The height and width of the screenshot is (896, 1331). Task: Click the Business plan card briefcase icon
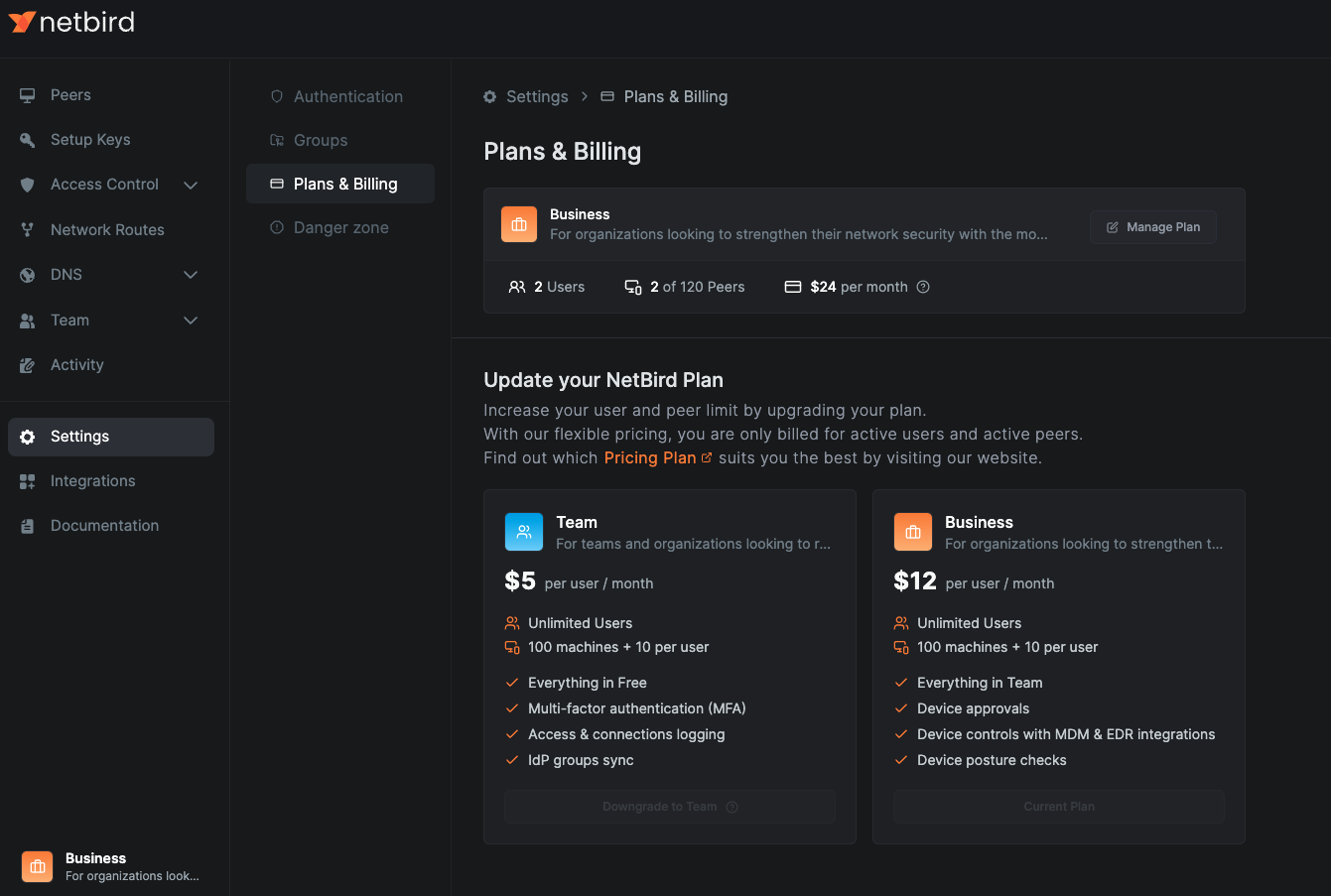pyautogui.click(x=913, y=532)
